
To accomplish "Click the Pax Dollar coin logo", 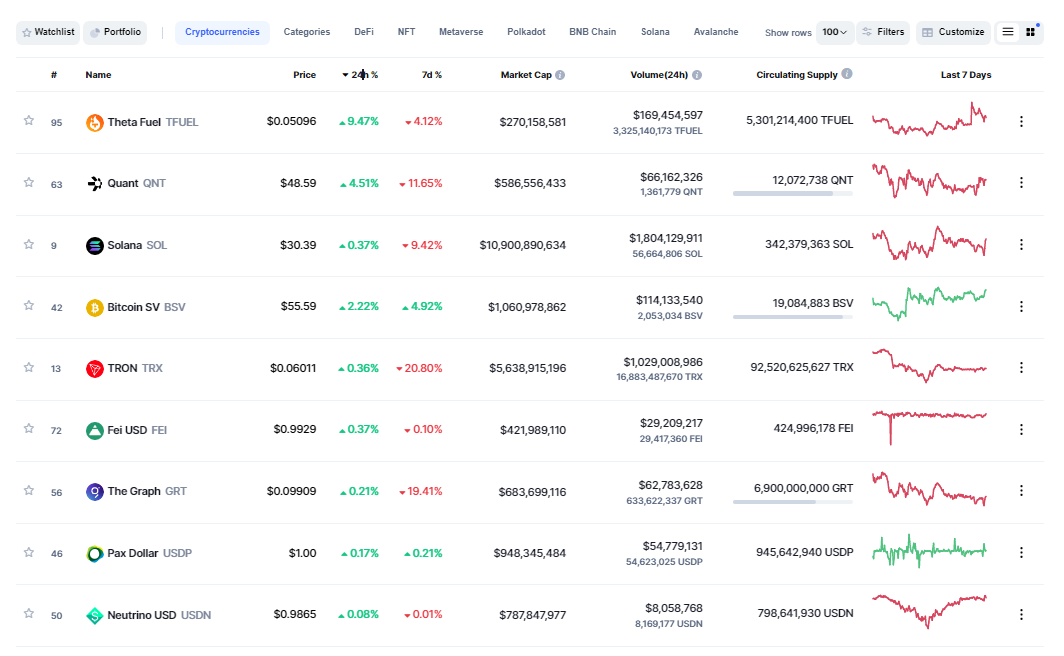I will [x=94, y=554].
